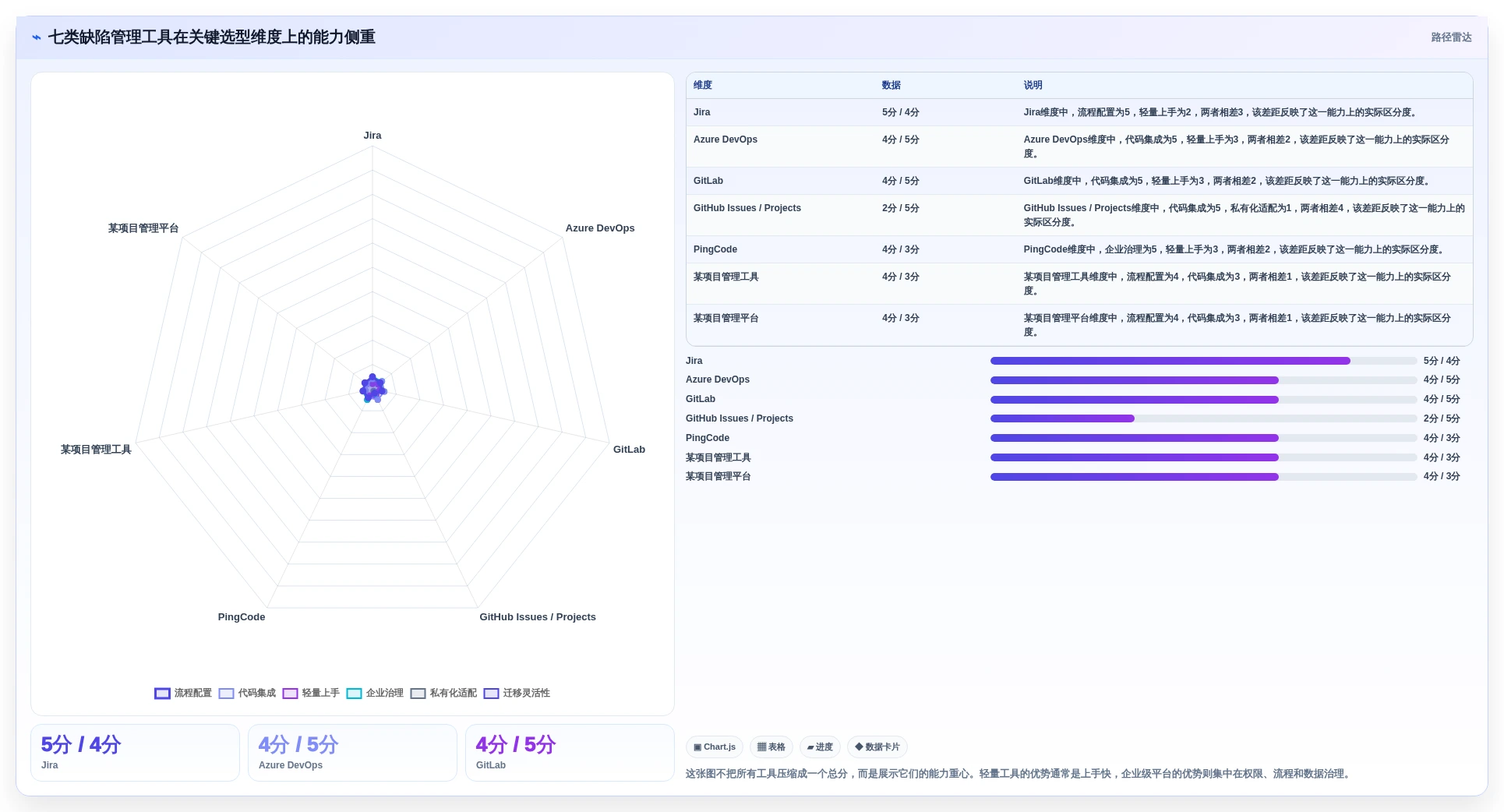Click GitHub Issues / Projects radar axis label
The width and height of the screenshot is (1504, 812).
(538, 617)
